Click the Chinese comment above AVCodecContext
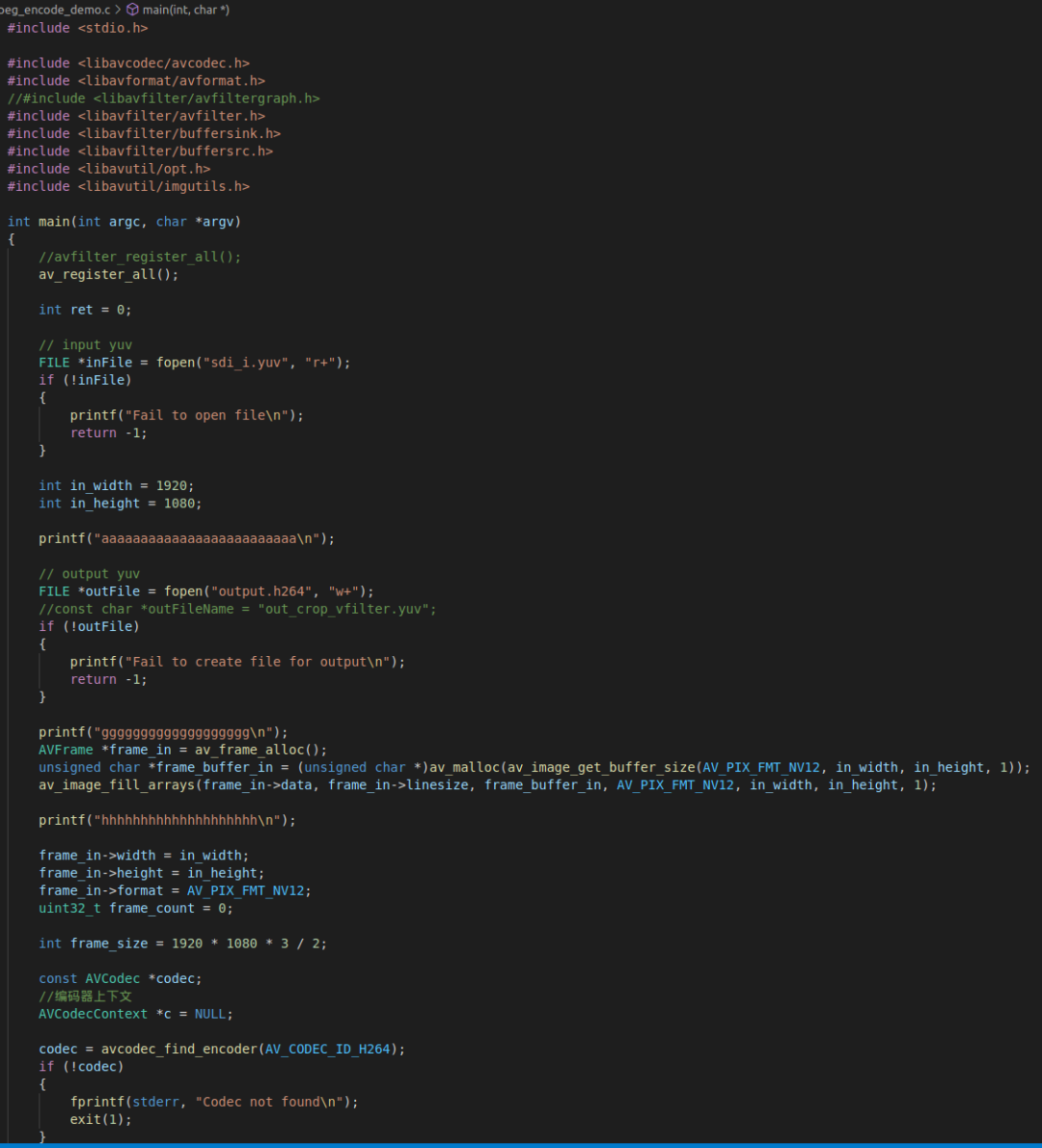 pyautogui.click(x=85, y=997)
